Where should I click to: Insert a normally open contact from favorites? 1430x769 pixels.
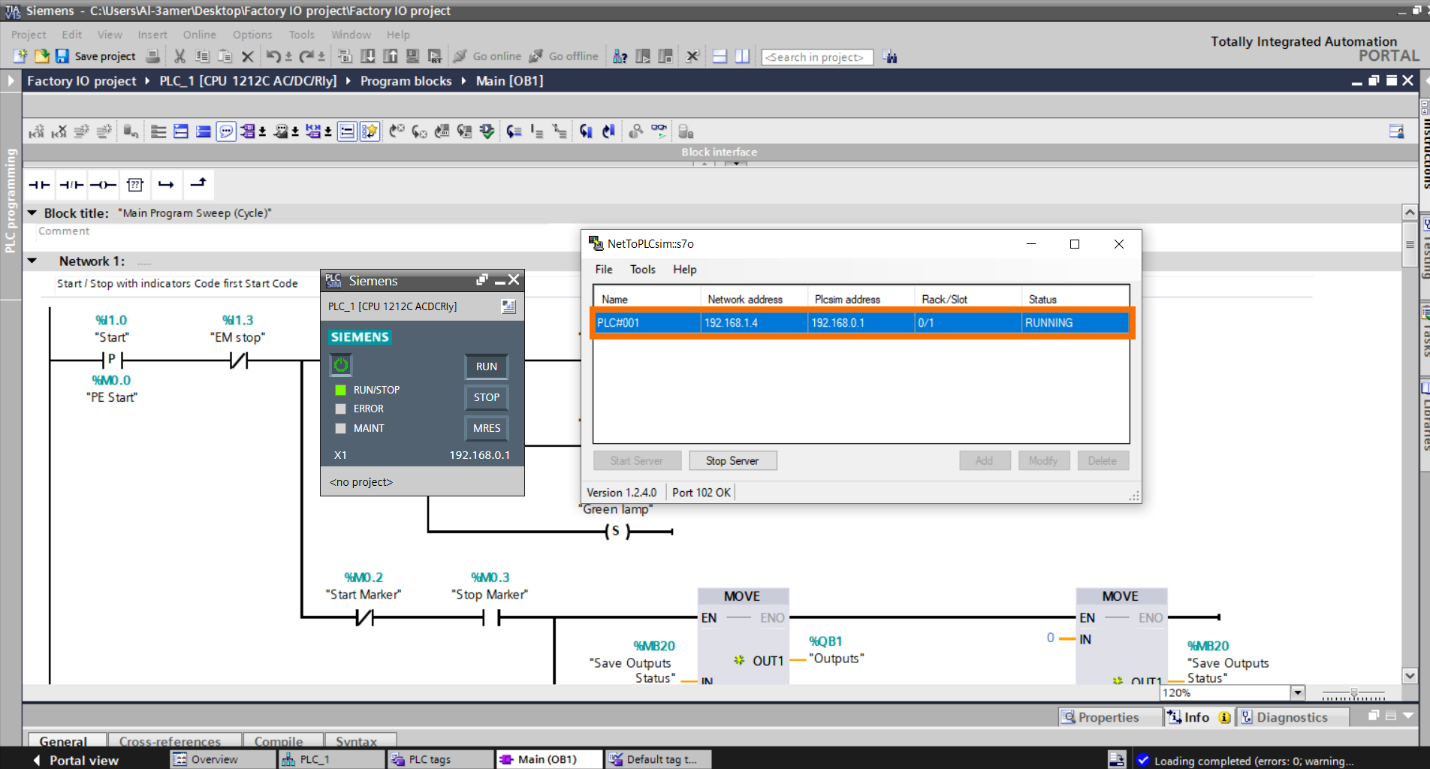(x=39, y=185)
